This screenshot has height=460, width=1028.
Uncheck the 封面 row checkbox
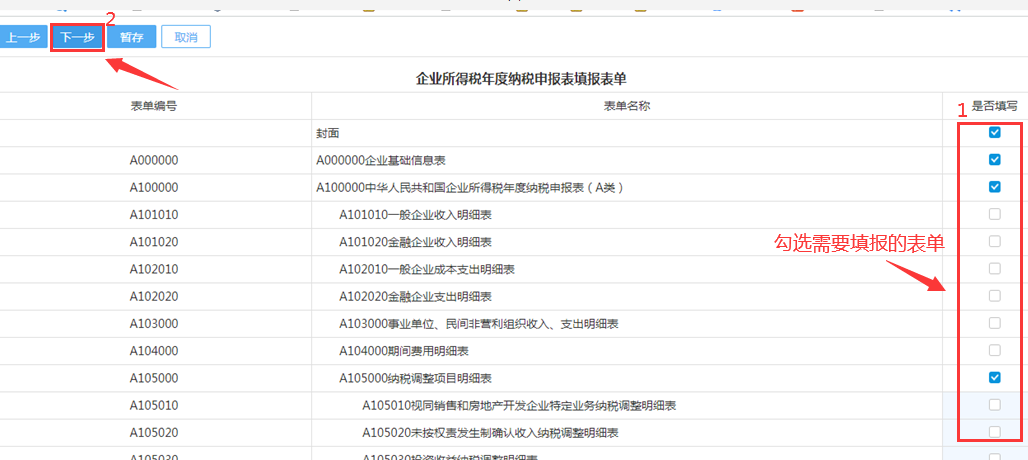(994, 132)
